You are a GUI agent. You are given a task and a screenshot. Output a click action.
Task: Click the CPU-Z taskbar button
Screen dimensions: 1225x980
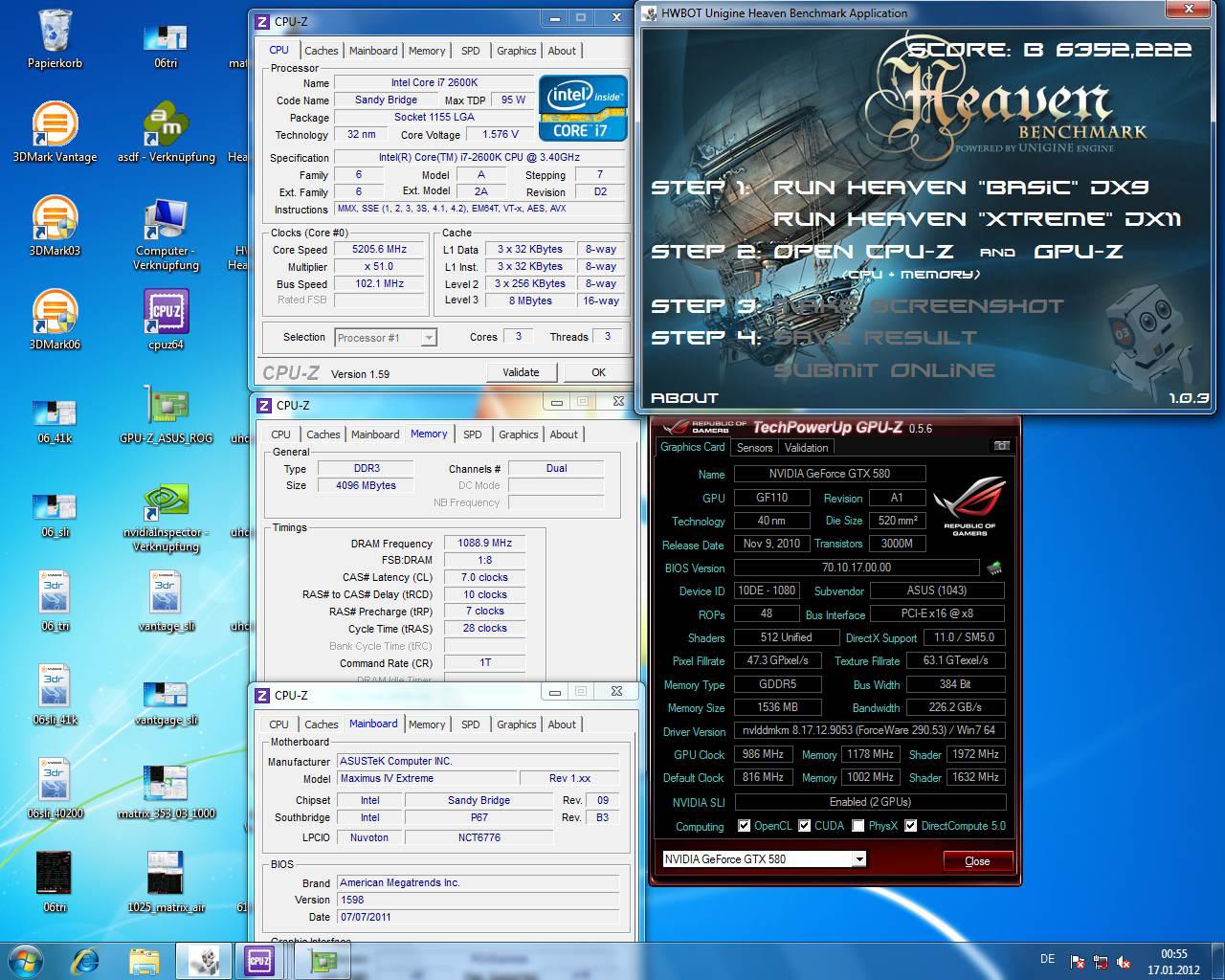pos(259,960)
